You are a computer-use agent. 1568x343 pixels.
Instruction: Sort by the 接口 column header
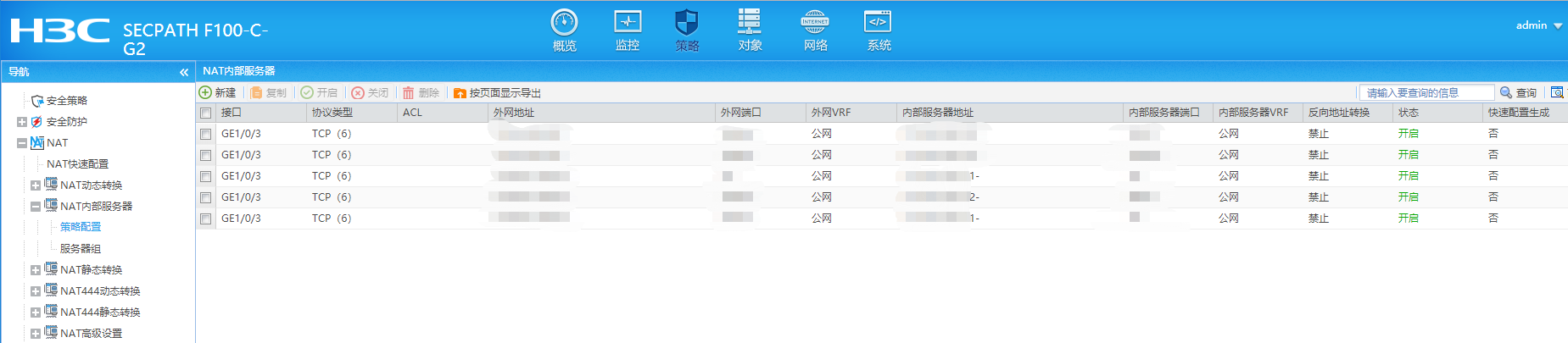[x=260, y=113]
